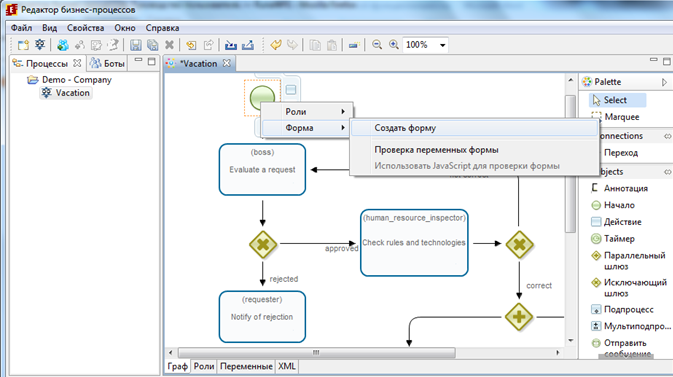Pick the Marquee tool in Palette
The width and height of the screenshot is (673, 377).
615,117
